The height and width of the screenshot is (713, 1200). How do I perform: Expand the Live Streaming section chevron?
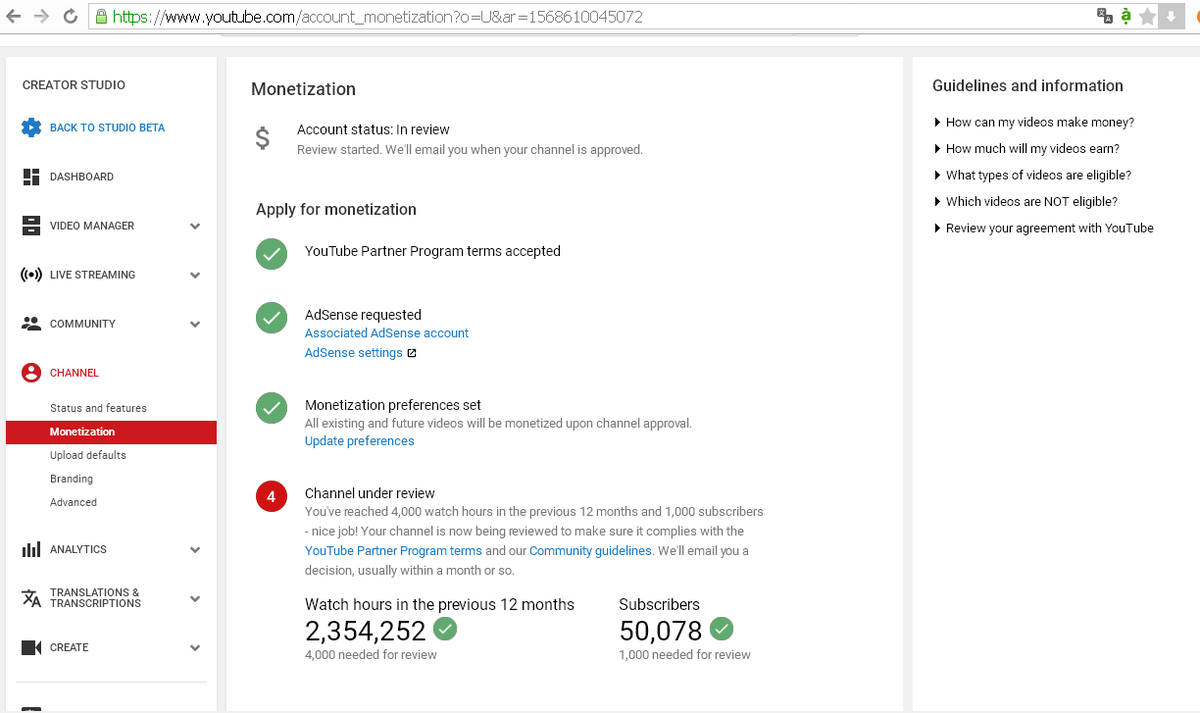[195, 275]
